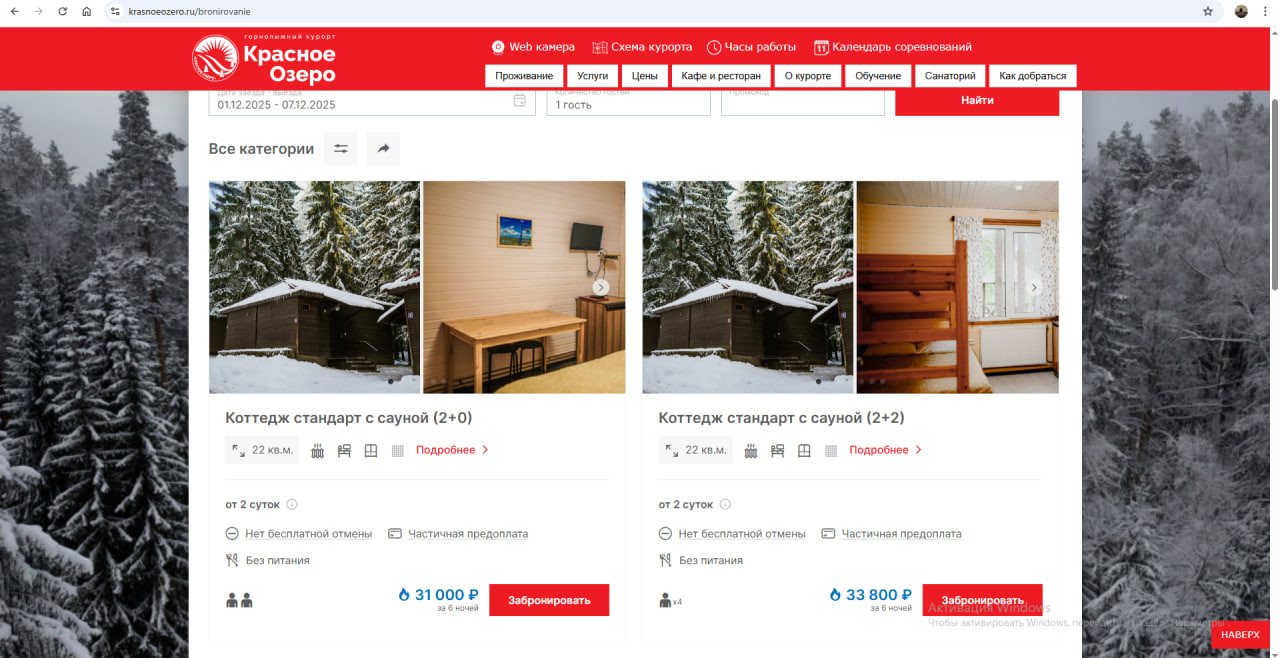
Task: Select the Кафе и ресторан menu item
Action: (721, 76)
